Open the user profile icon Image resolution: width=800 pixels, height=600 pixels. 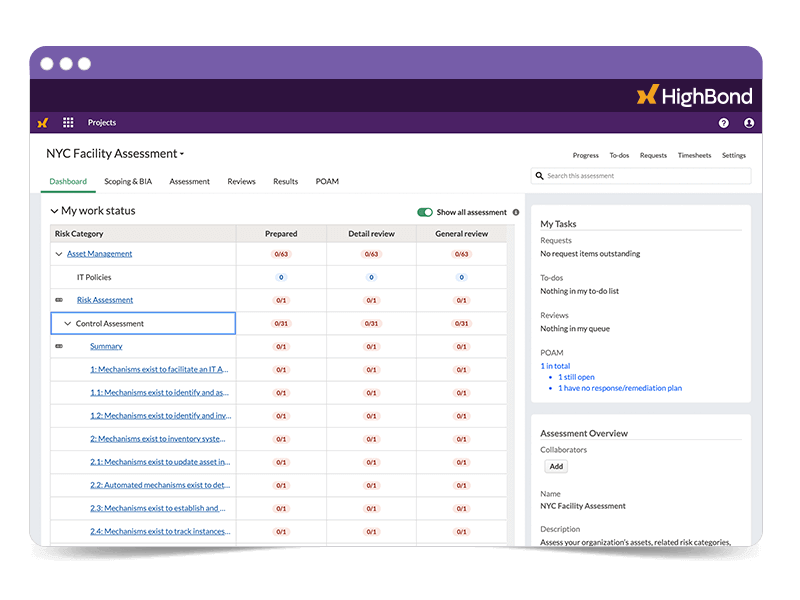coord(748,123)
